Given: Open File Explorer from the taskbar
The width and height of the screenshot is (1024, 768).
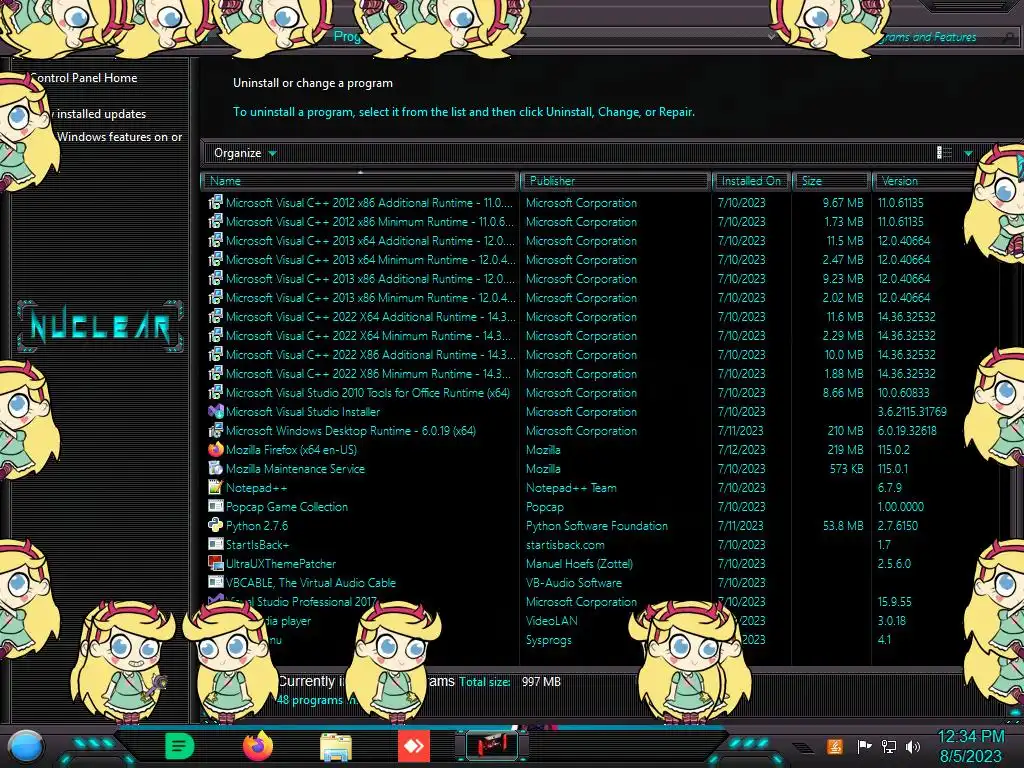Looking at the screenshot, I should click(336, 747).
